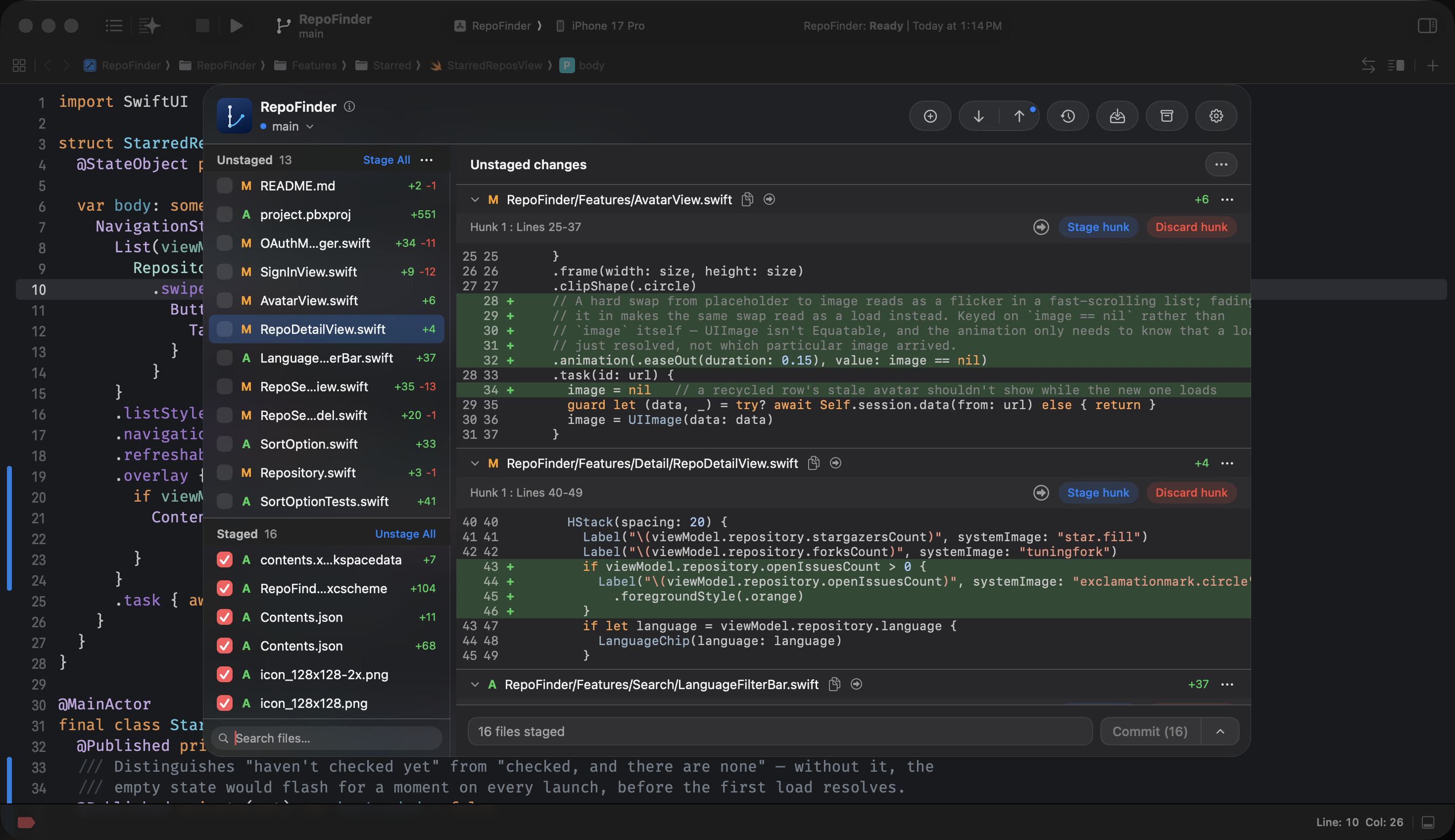Toggle the inspector panel at top right
Viewport: 1455px width, 840px height.
(1427, 25)
